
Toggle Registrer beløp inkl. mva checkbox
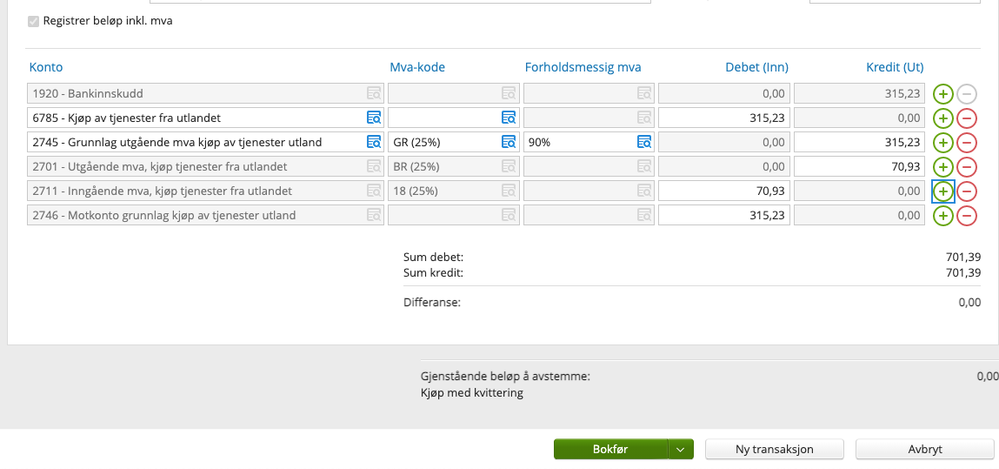(33, 21)
